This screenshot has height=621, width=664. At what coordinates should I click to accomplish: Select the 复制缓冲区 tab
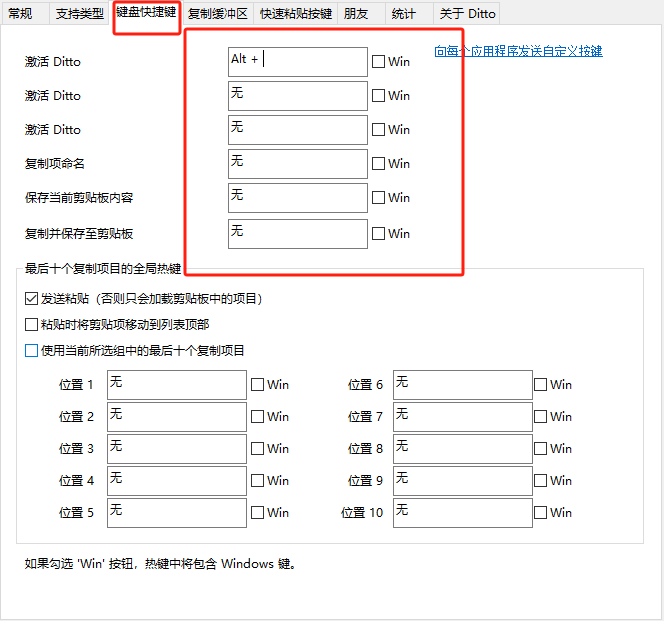click(x=217, y=14)
